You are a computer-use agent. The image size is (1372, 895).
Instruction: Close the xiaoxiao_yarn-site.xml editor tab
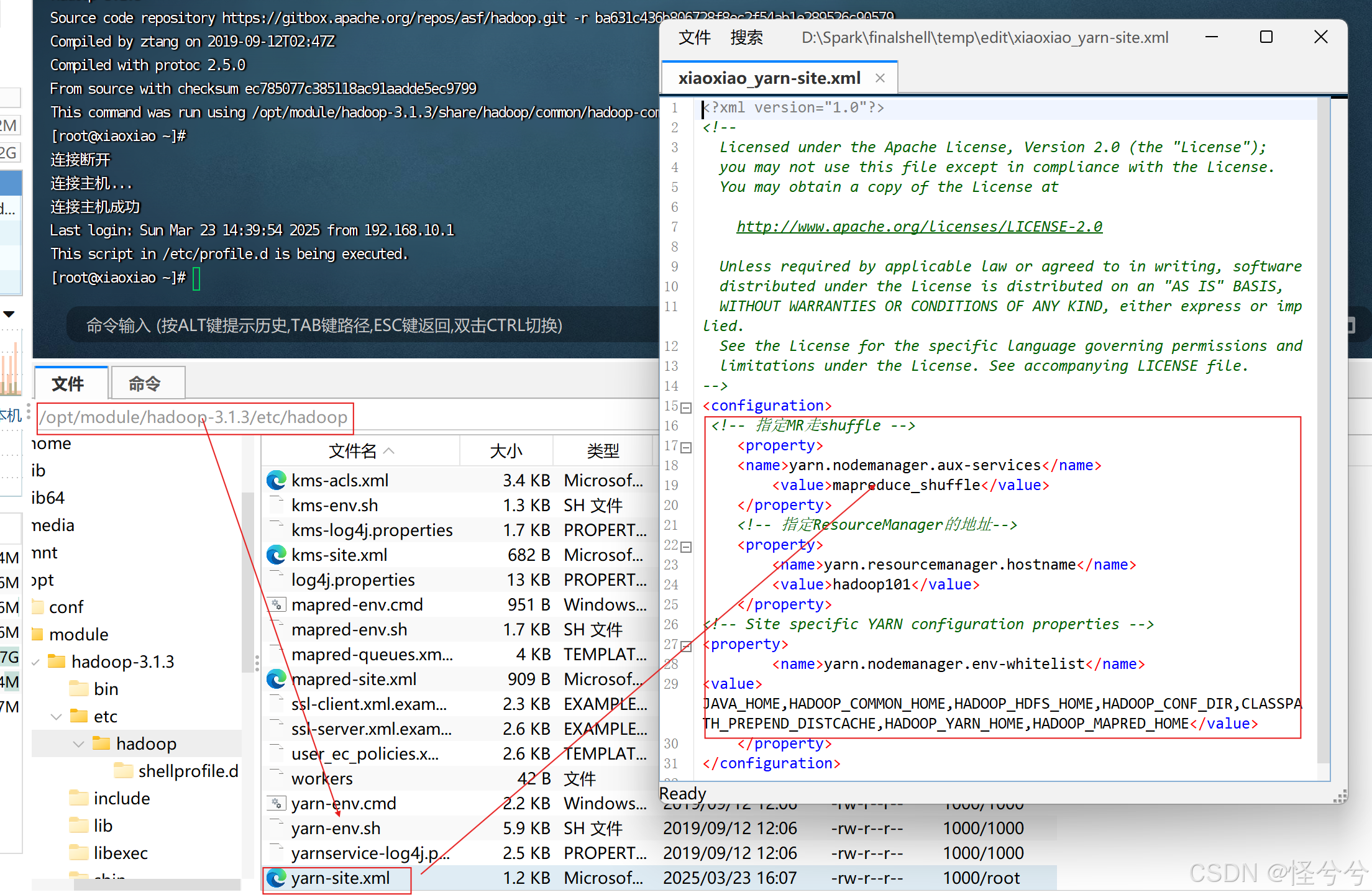[880, 78]
